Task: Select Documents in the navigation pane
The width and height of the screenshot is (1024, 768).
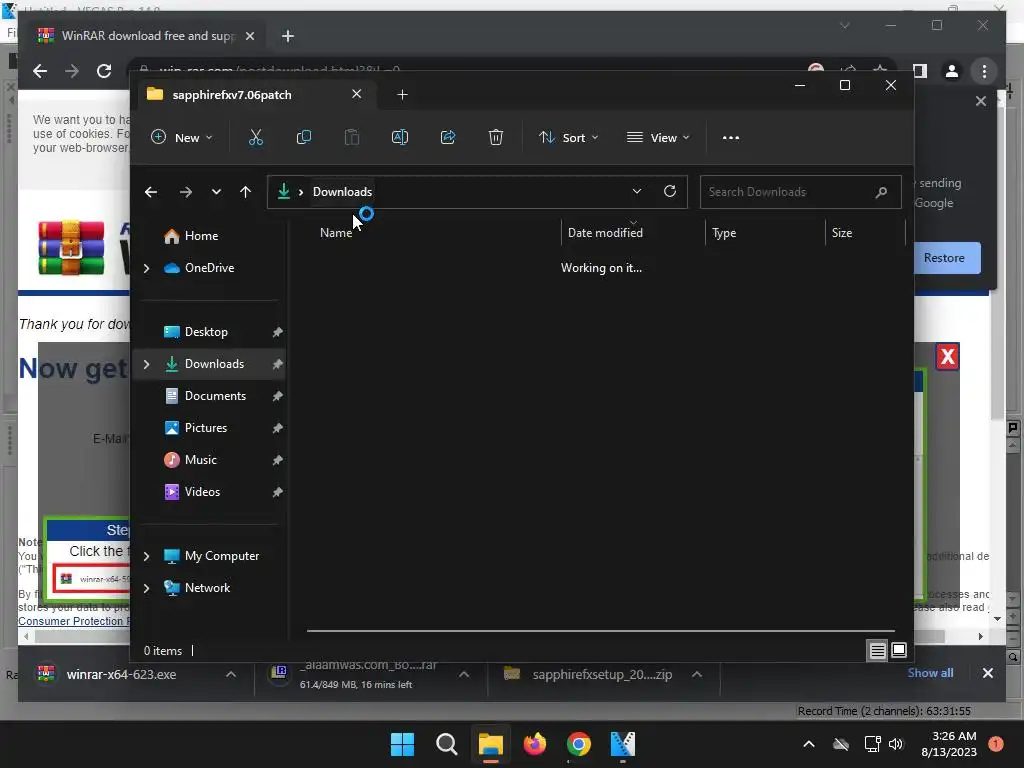Action: [215, 396]
